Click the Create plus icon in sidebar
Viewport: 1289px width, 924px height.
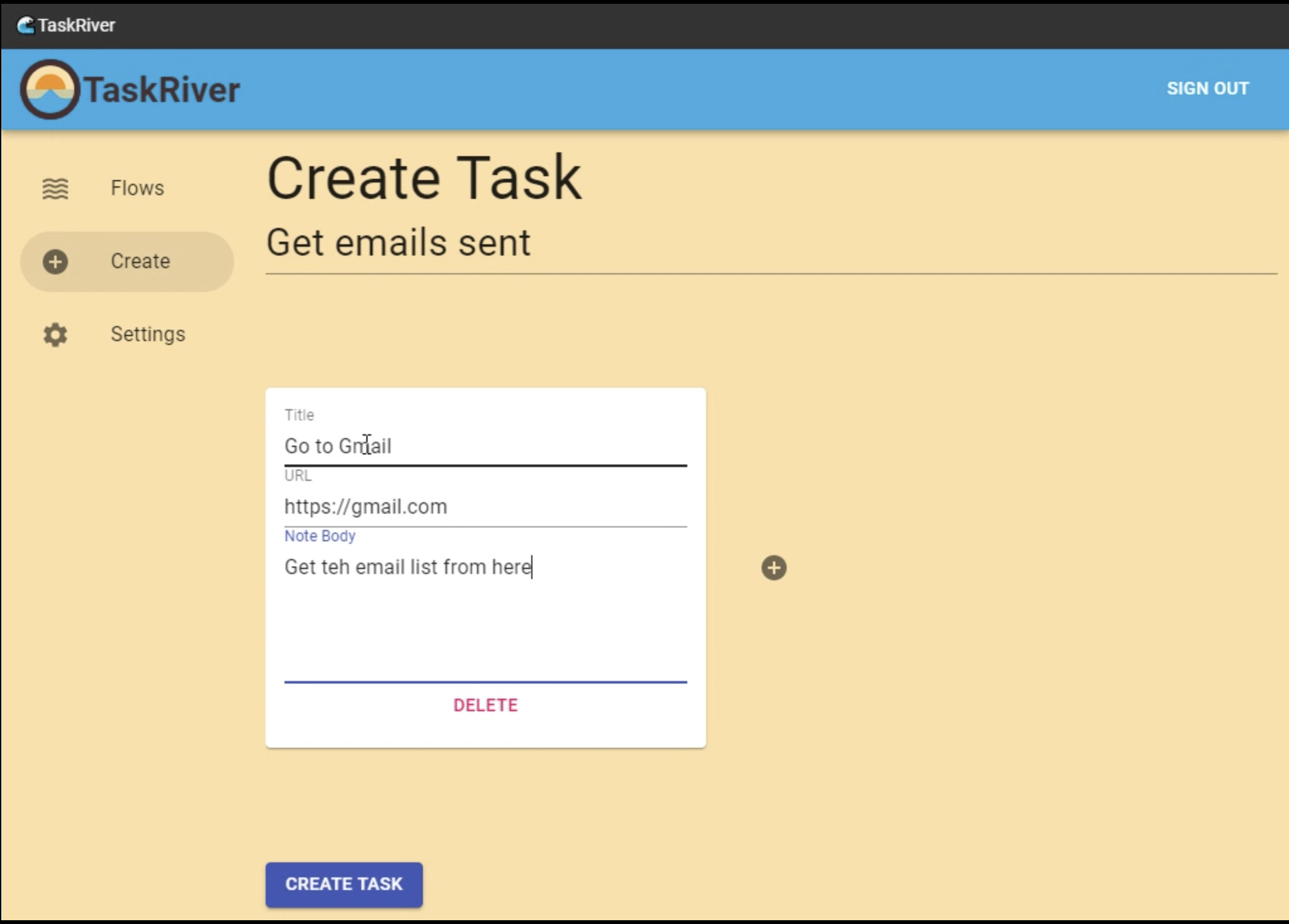click(x=55, y=261)
